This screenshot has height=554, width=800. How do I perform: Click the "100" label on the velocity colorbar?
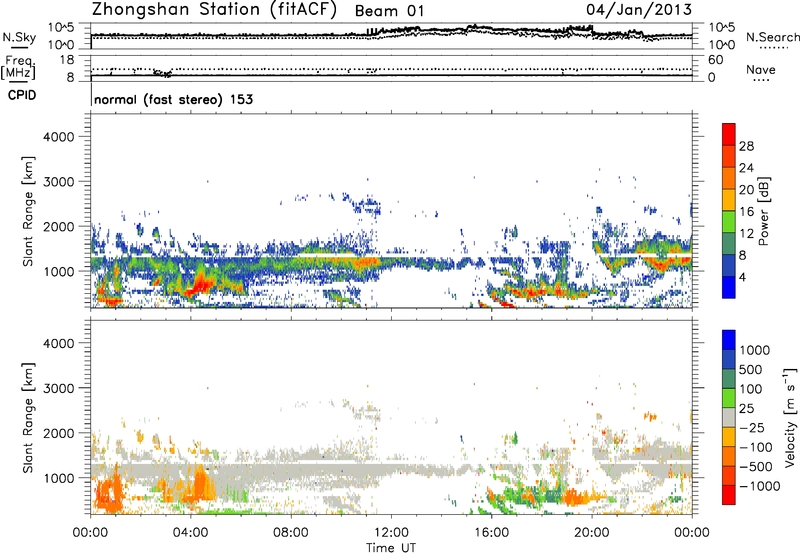[750, 389]
